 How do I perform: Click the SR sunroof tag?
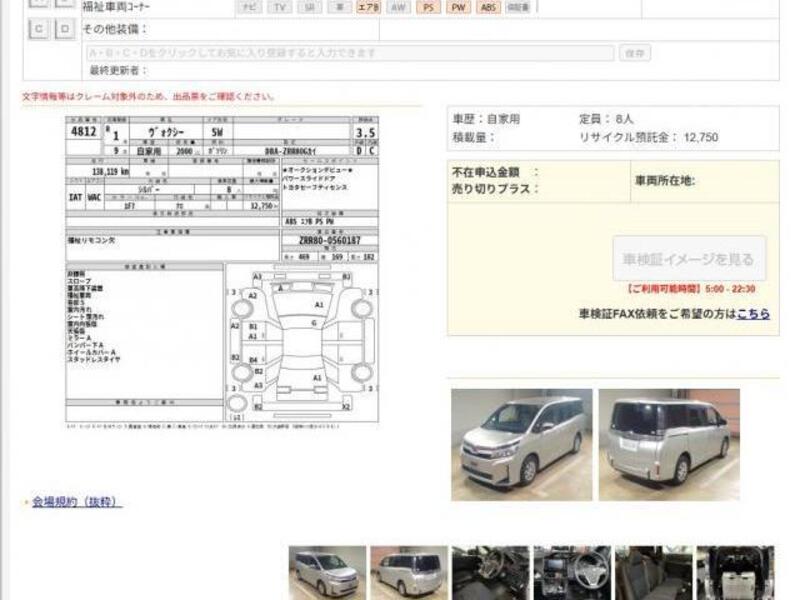[x=309, y=7]
